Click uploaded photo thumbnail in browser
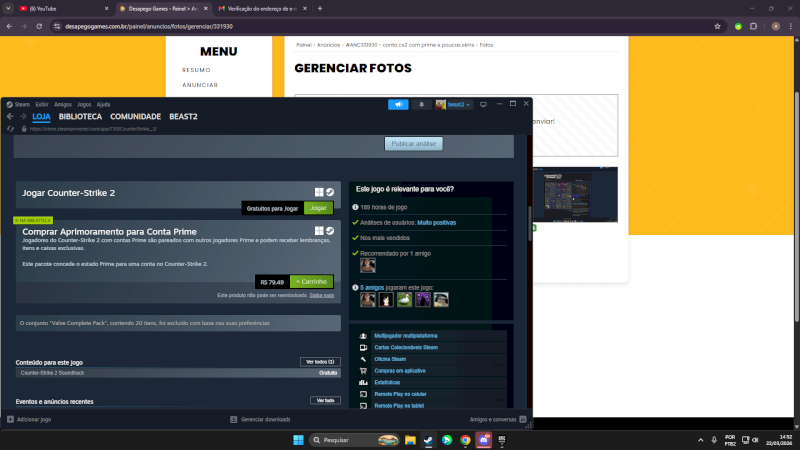This screenshot has height=450, width=800. click(x=575, y=194)
